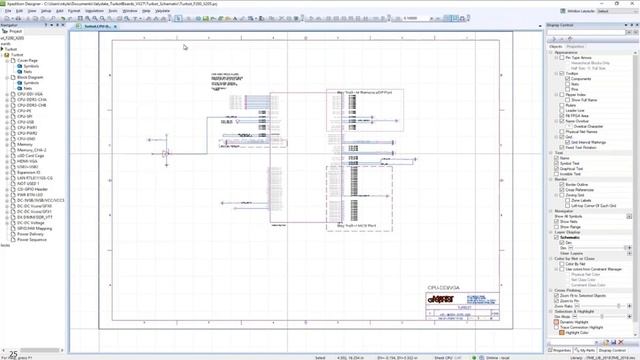Screen dimensions: 640x360
Task: Enable the Invisible Text checkbox
Action: [x=556, y=174]
